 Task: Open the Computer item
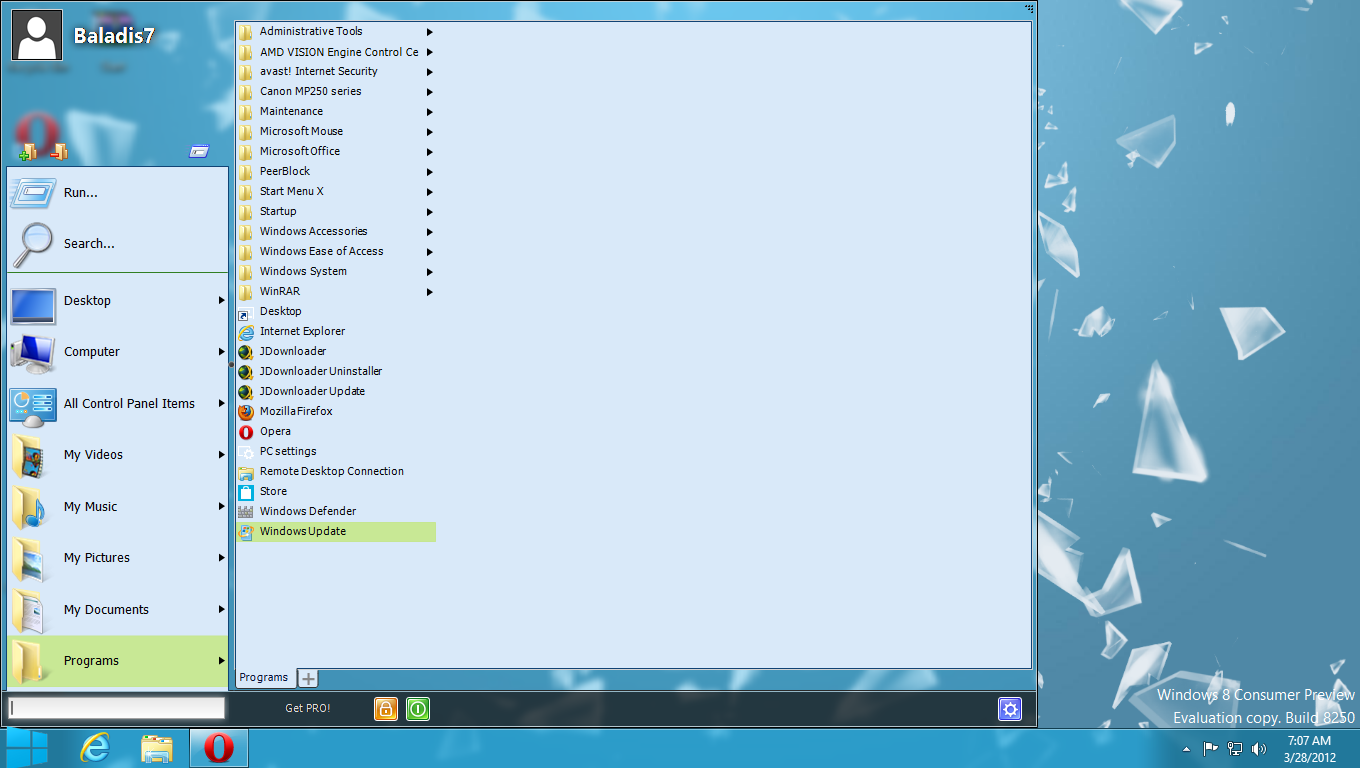coord(118,352)
